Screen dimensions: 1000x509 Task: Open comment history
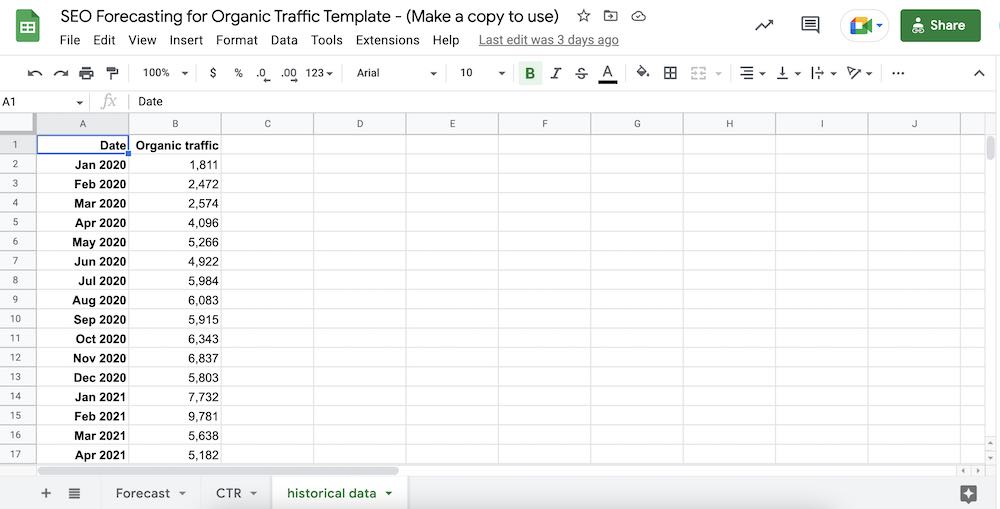[810, 26]
